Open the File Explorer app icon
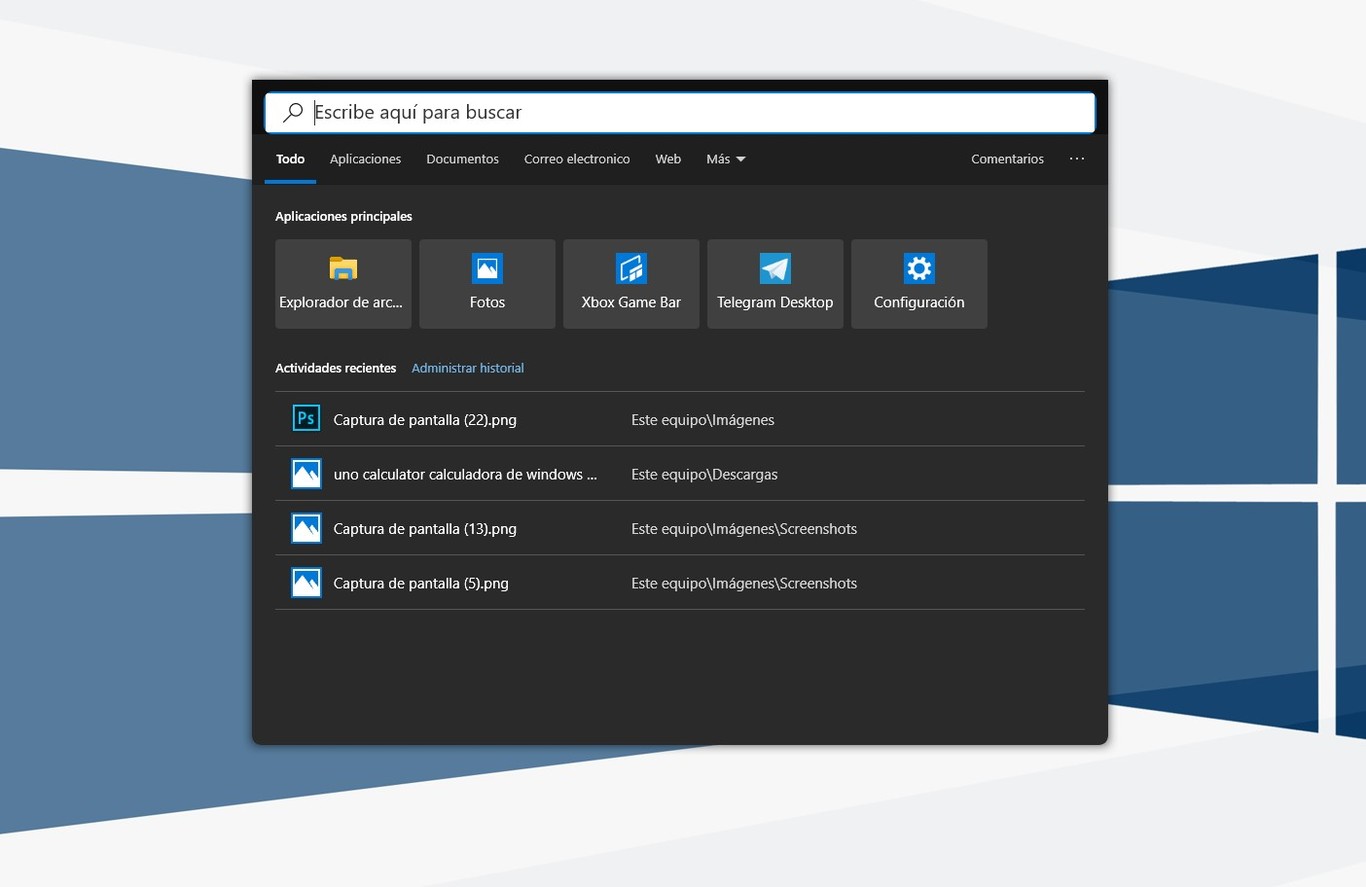Viewport: 1366px width, 887px height. click(x=343, y=269)
